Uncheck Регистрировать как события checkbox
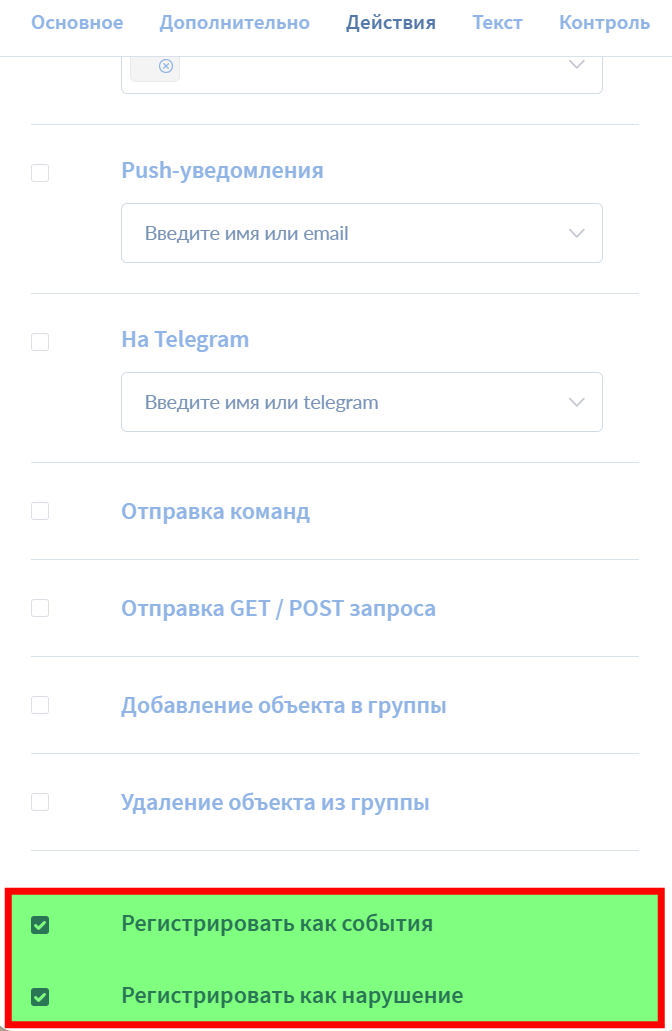 click(40, 925)
